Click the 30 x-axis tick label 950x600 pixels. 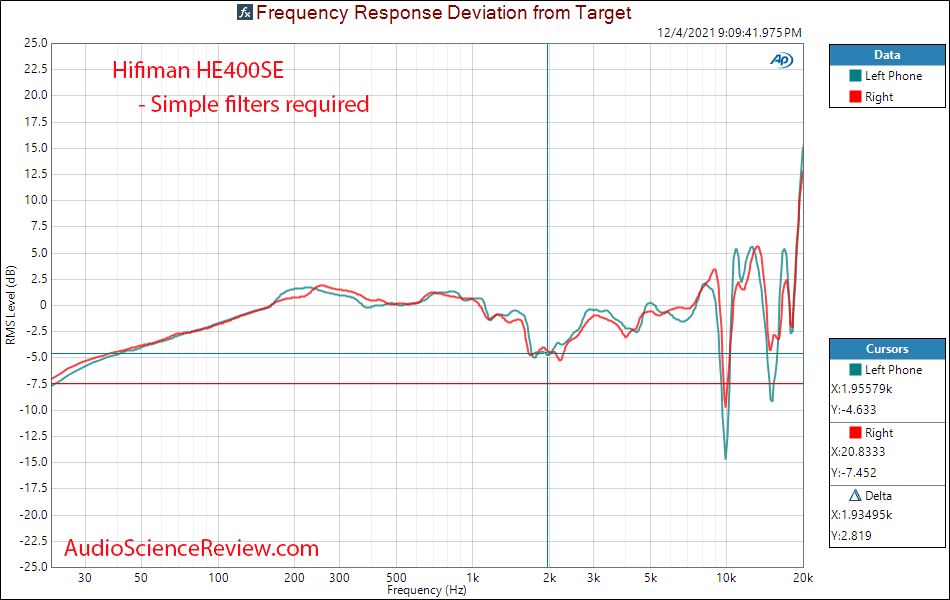85,578
